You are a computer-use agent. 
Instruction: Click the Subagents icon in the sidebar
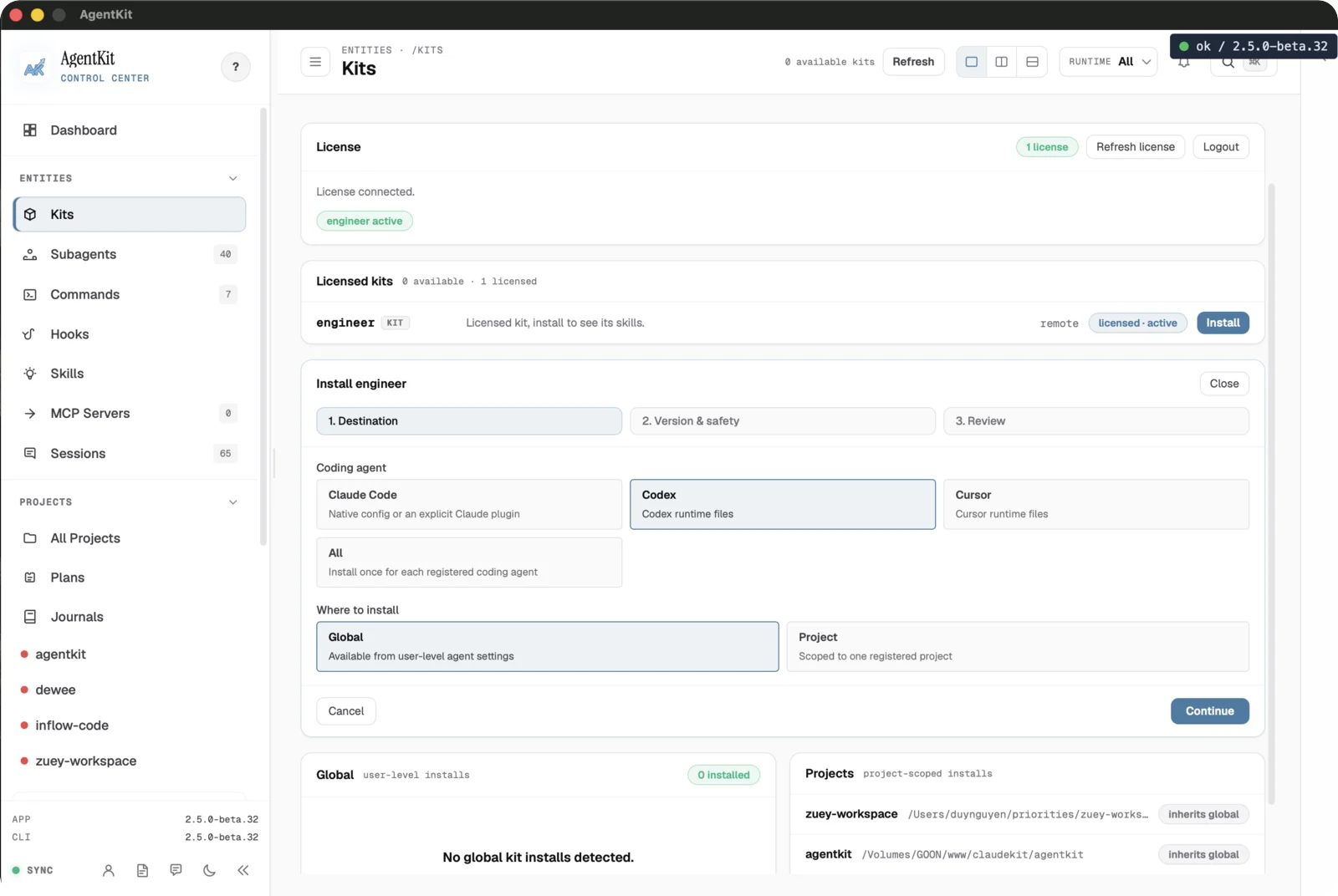30,254
